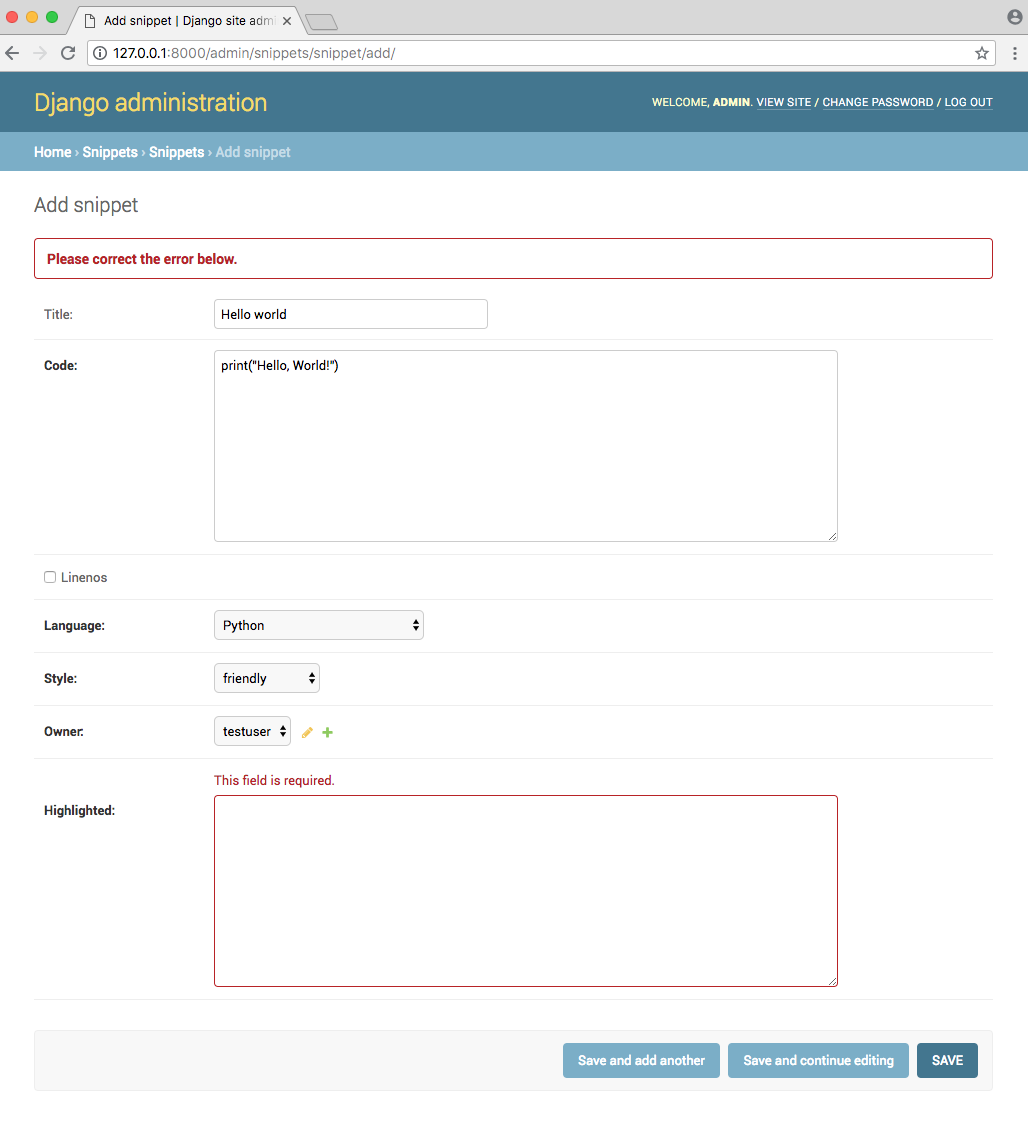Click the 'Please correct the error below.' message
1028x1122 pixels.
[x=142, y=259]
